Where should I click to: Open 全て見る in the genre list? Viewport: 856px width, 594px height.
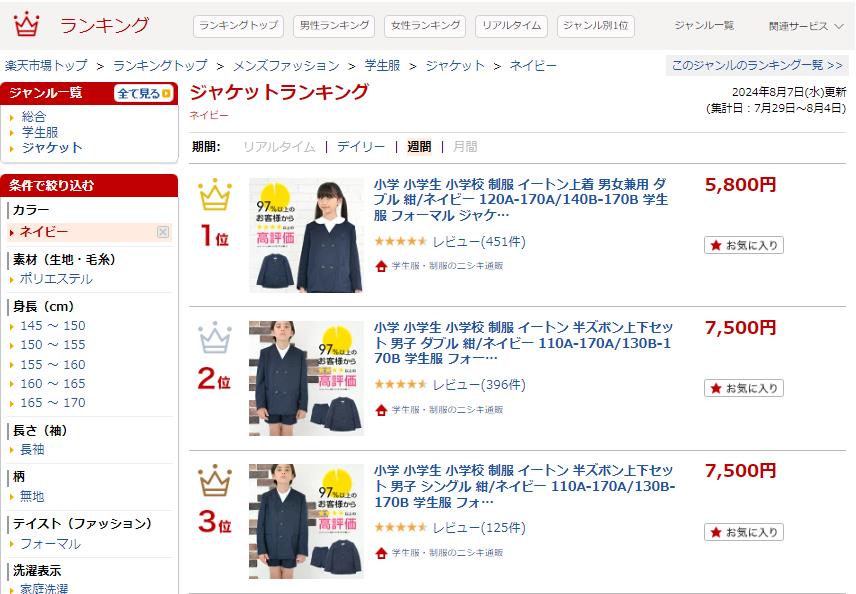coord(144,93)
